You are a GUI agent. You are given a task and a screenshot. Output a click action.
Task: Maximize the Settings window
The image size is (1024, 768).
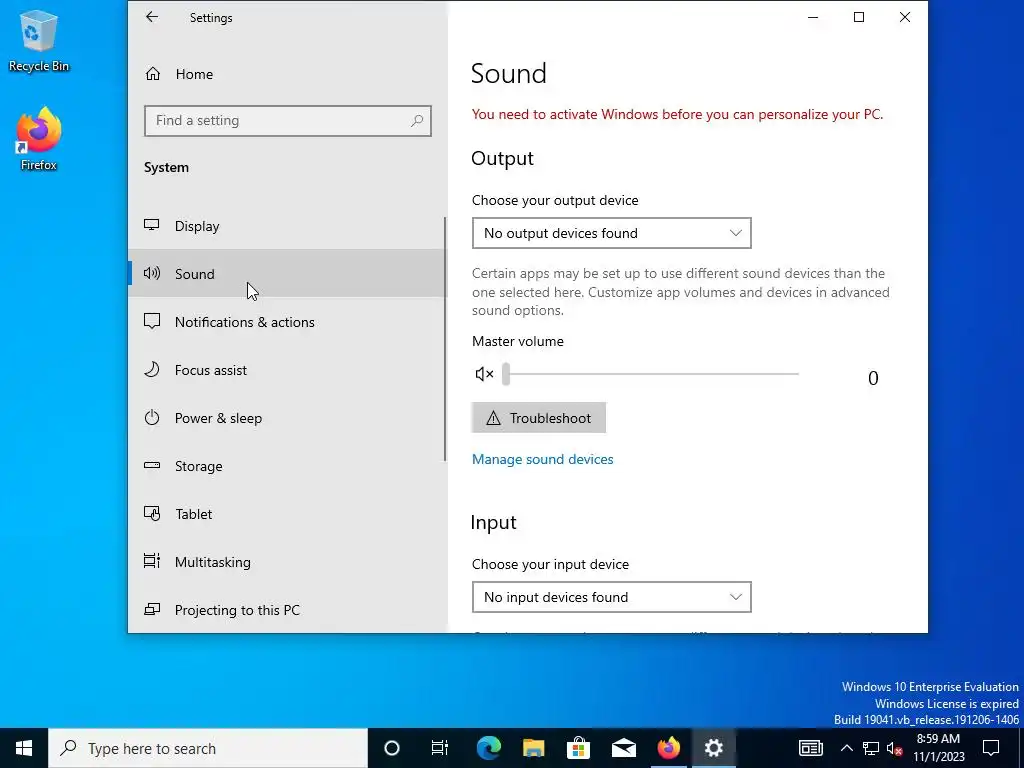(859, 17)
